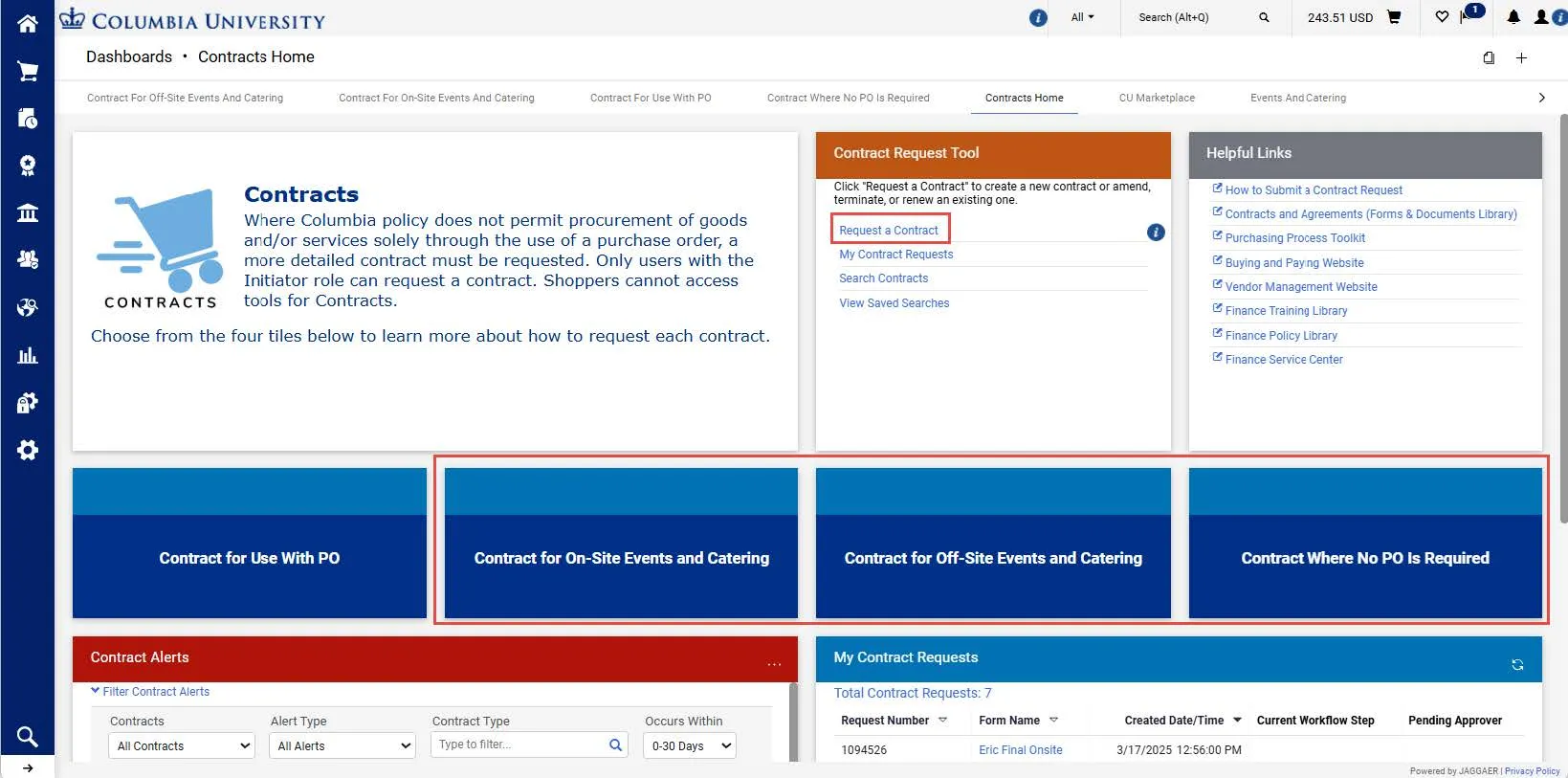This screenshot has width=1568, height=778.
Task: Switch to Contract For On-Site Events And Catering tab
Action: (436, 98)
